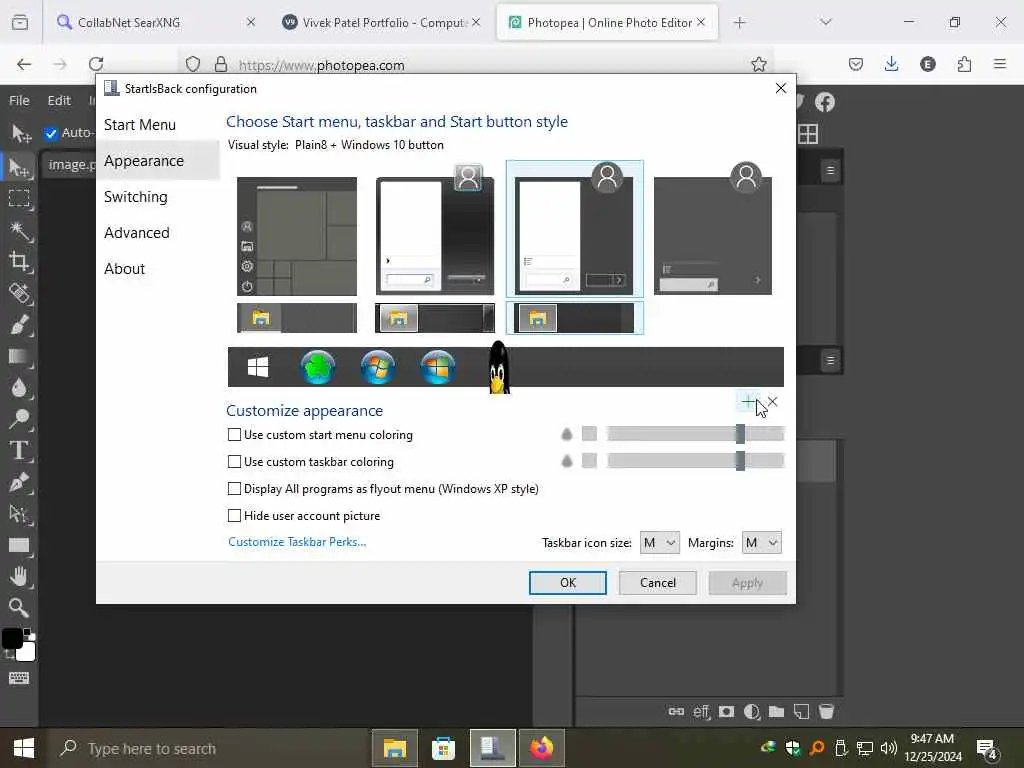1024x768 pixels.
Task: Click the start menu color swatch
Action: (x=589, y=434)
